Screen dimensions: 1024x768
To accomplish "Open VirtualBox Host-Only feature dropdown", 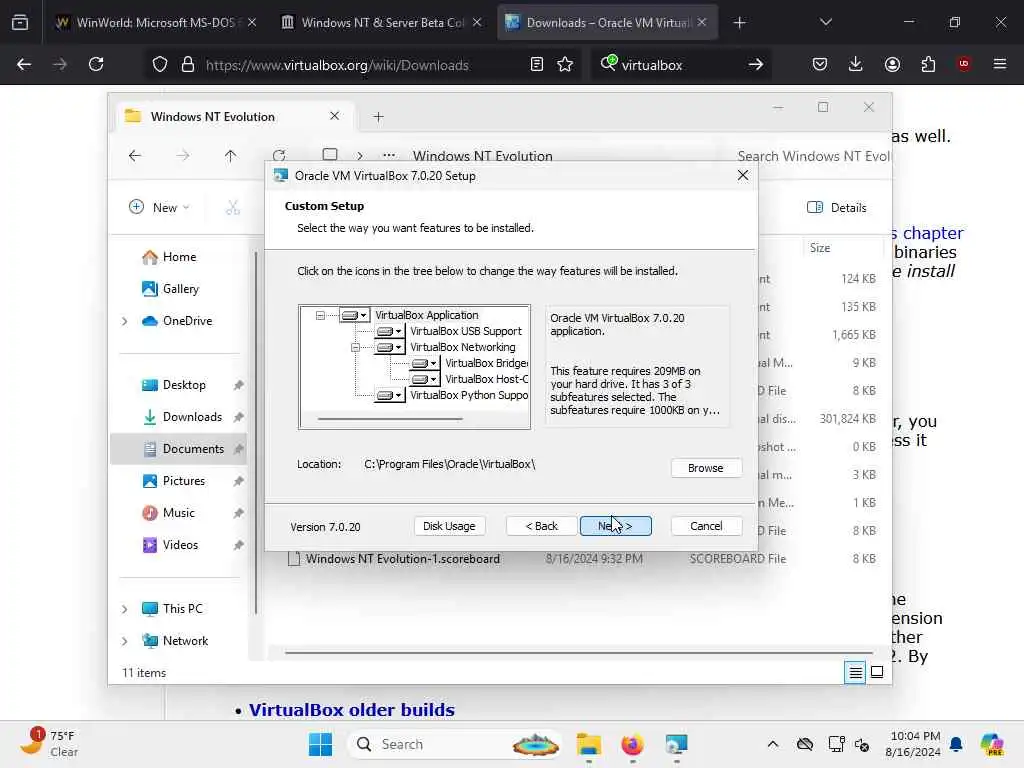I will click(424, 379).
